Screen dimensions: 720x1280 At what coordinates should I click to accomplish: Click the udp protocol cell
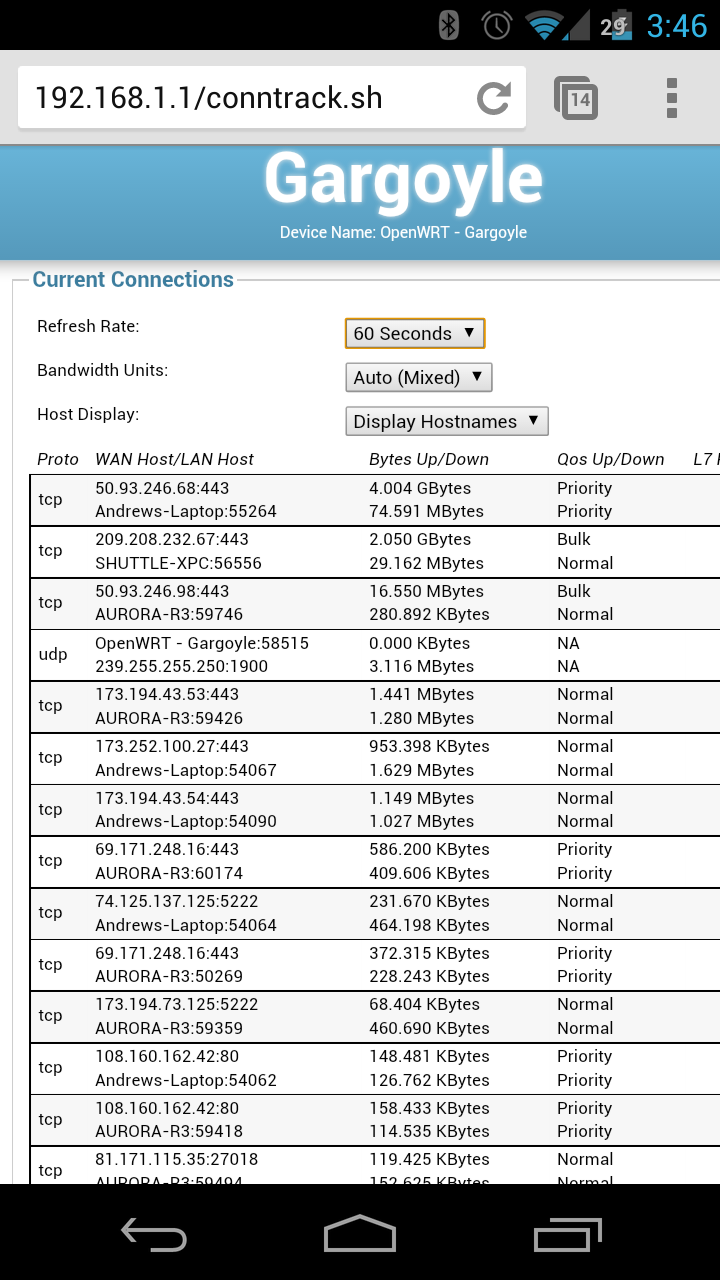pos(53,654)
